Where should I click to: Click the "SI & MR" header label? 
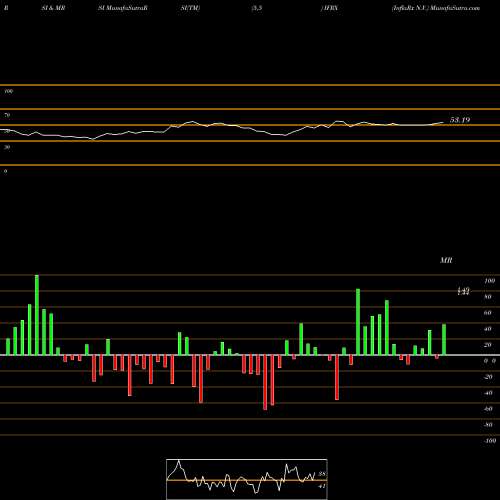point(53,8)
